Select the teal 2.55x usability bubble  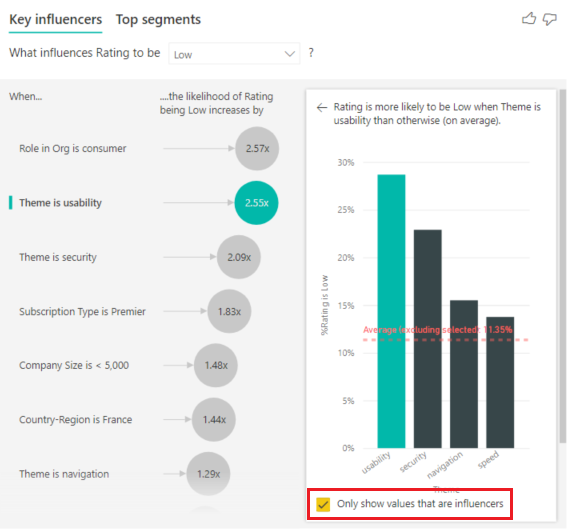click(x=257, y=203)
